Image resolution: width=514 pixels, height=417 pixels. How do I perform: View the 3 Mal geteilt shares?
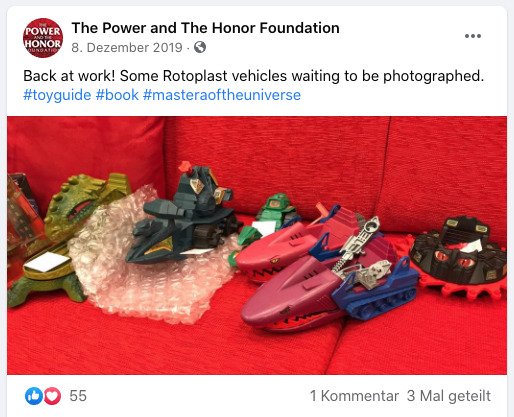pyautogui.click(x=448, y=396)
